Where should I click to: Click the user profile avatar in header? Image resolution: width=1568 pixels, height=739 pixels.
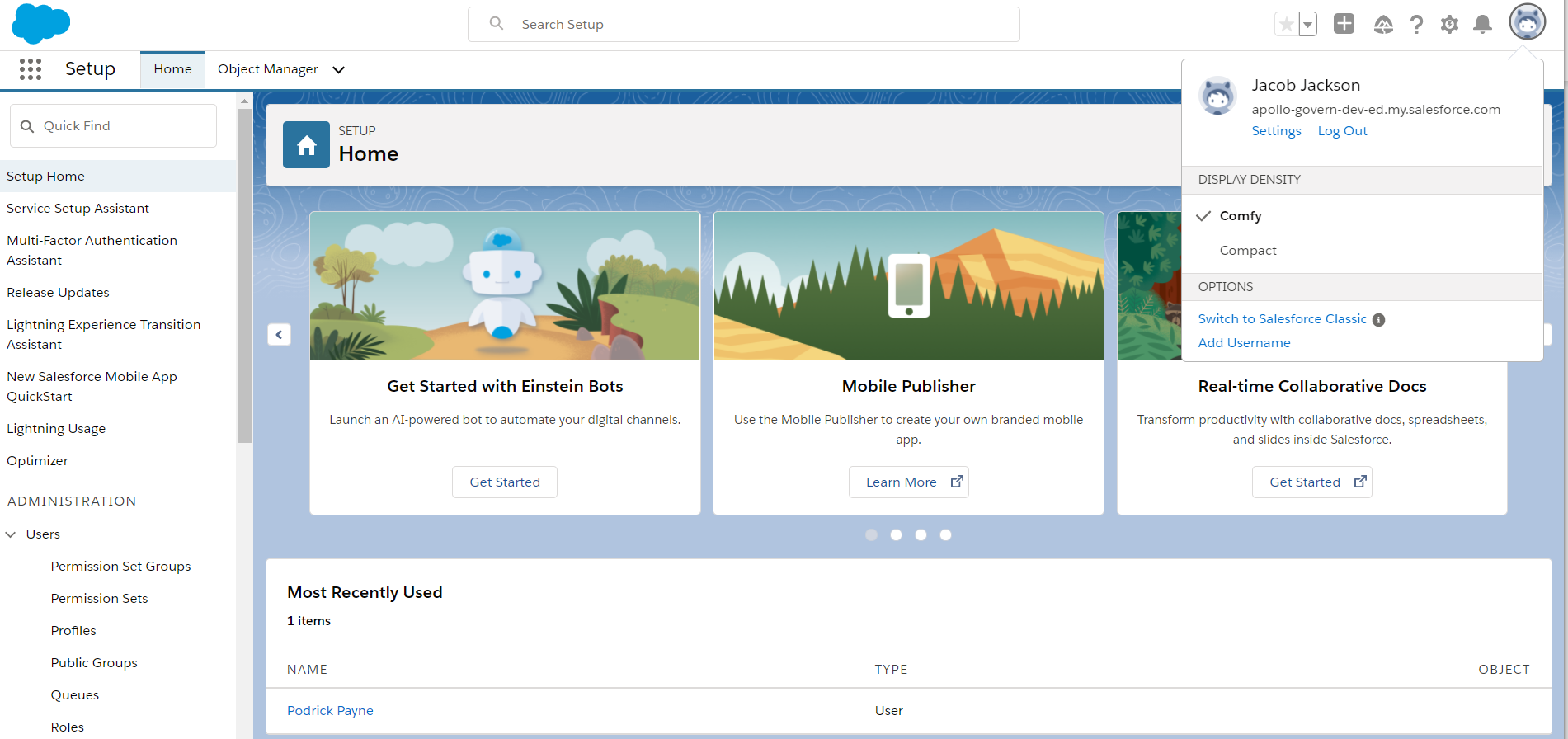[1527, 22]
